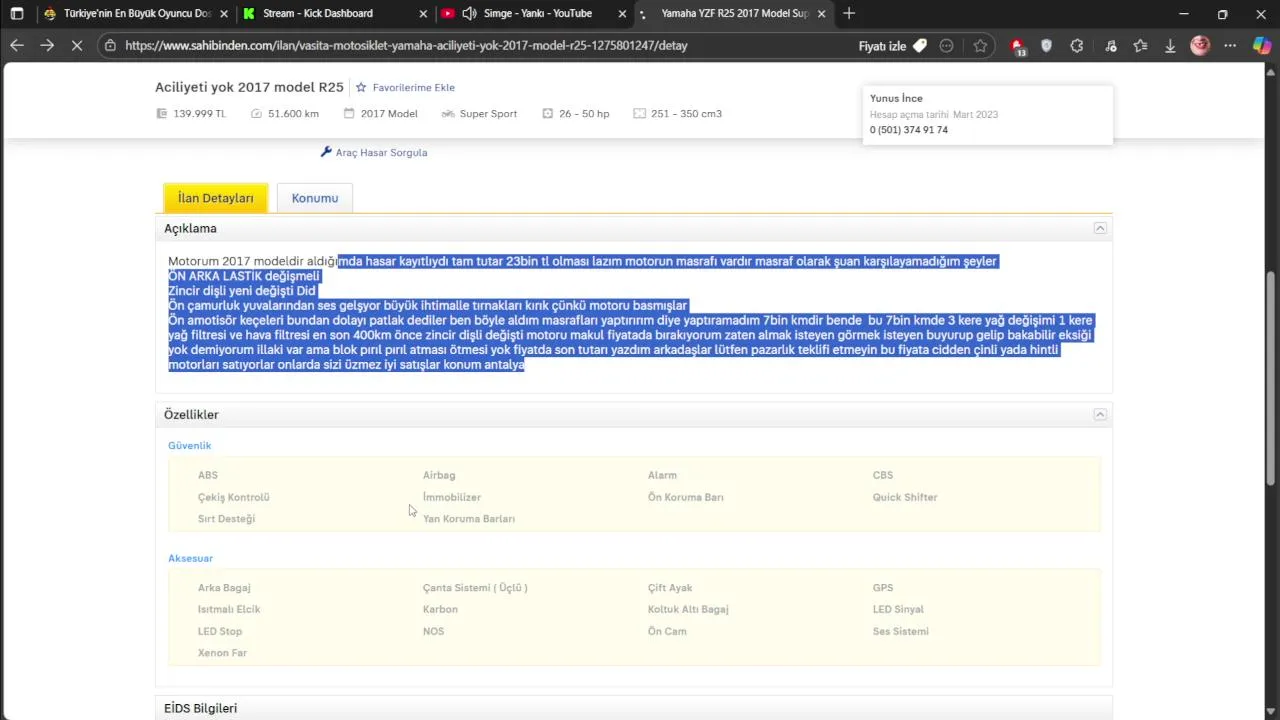The width and height of the screenshot is (1280, 720).
Task: Click the Ses Sistemi accessory text
Action: click(901, 631)
